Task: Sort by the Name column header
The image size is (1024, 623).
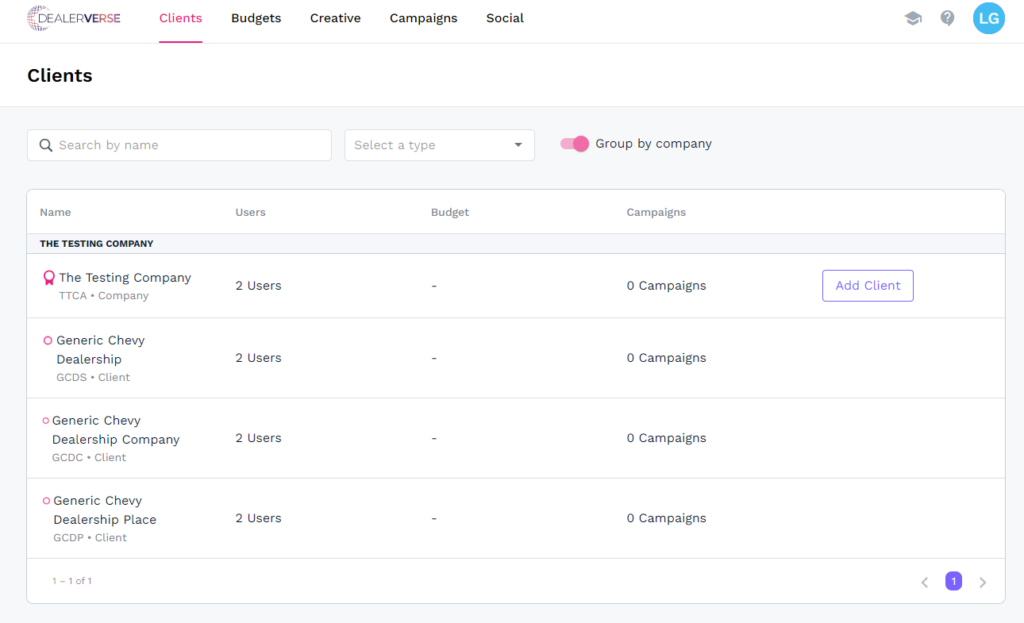Action: tap(55, 212)
